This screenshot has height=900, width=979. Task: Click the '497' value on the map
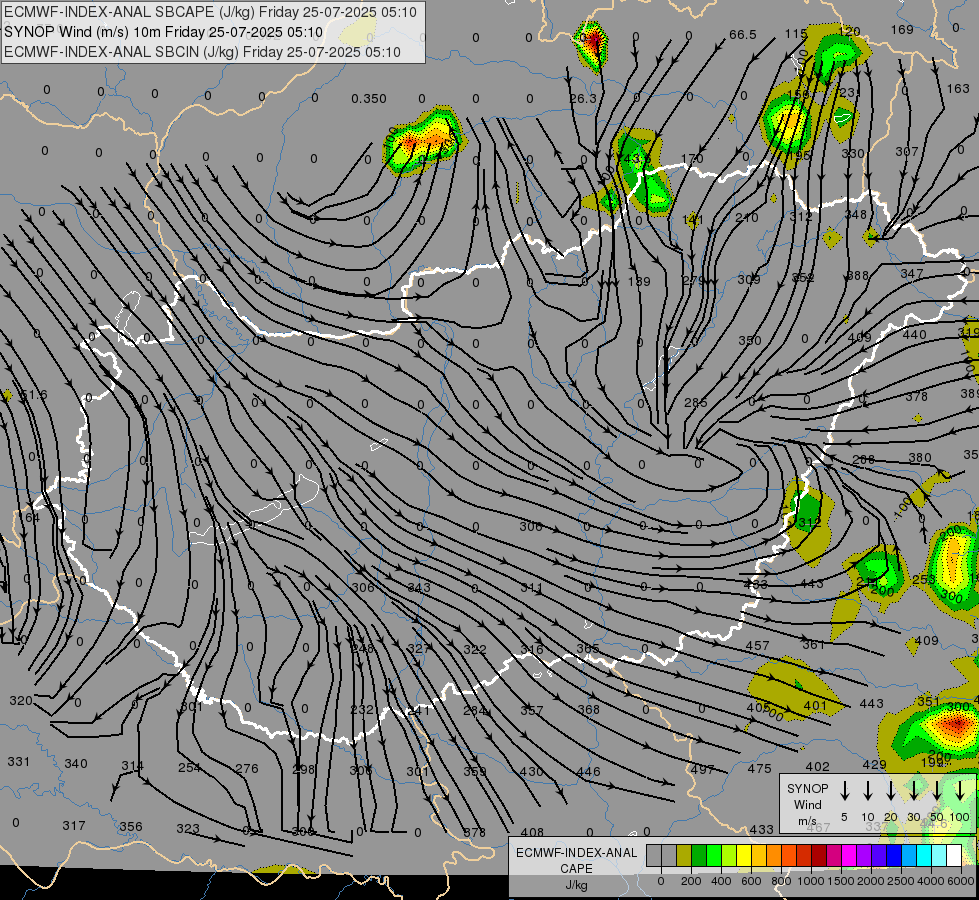[x=702, y=769]
